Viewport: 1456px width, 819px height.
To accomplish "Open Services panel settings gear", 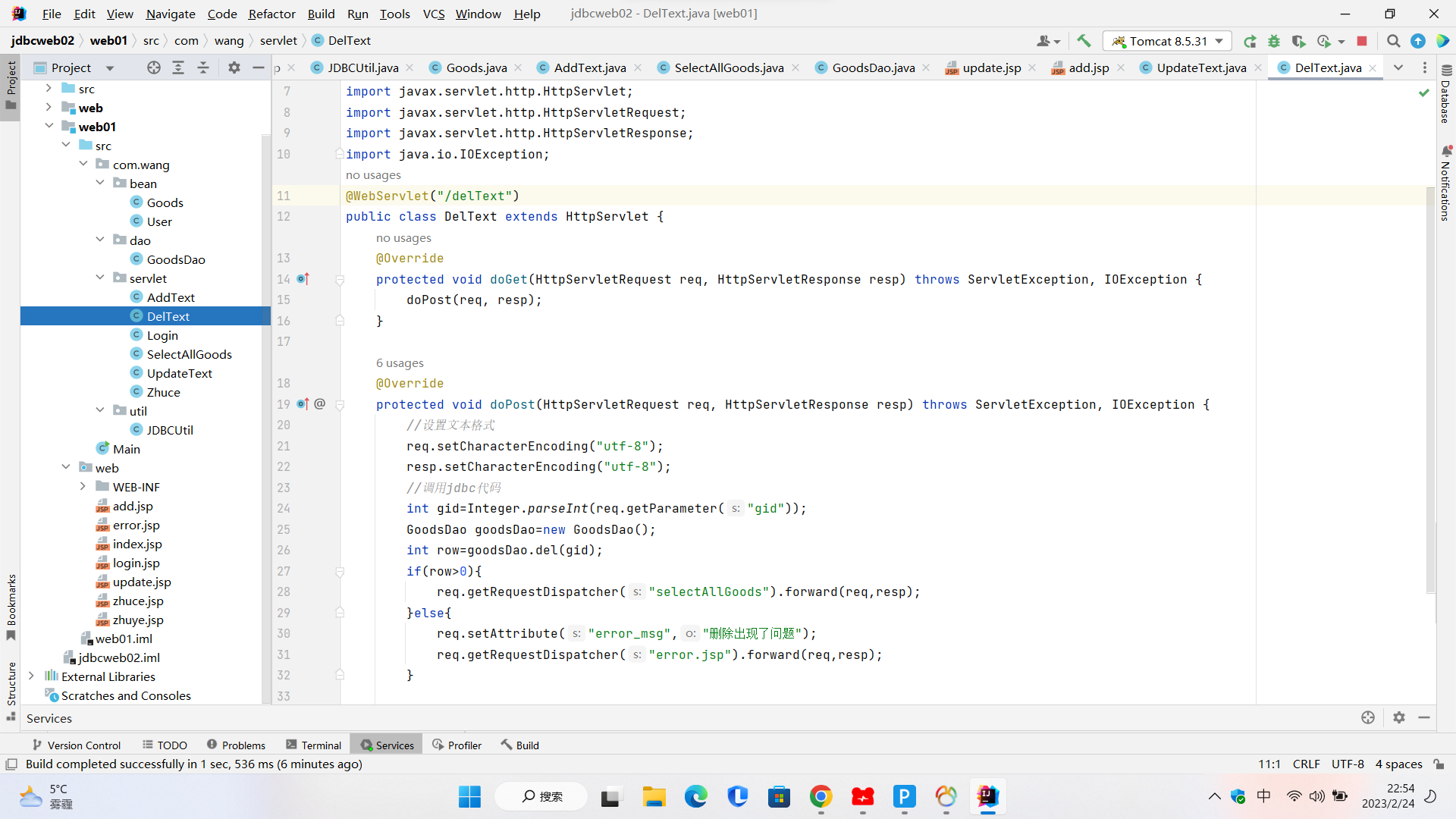I will point(1399,717).
